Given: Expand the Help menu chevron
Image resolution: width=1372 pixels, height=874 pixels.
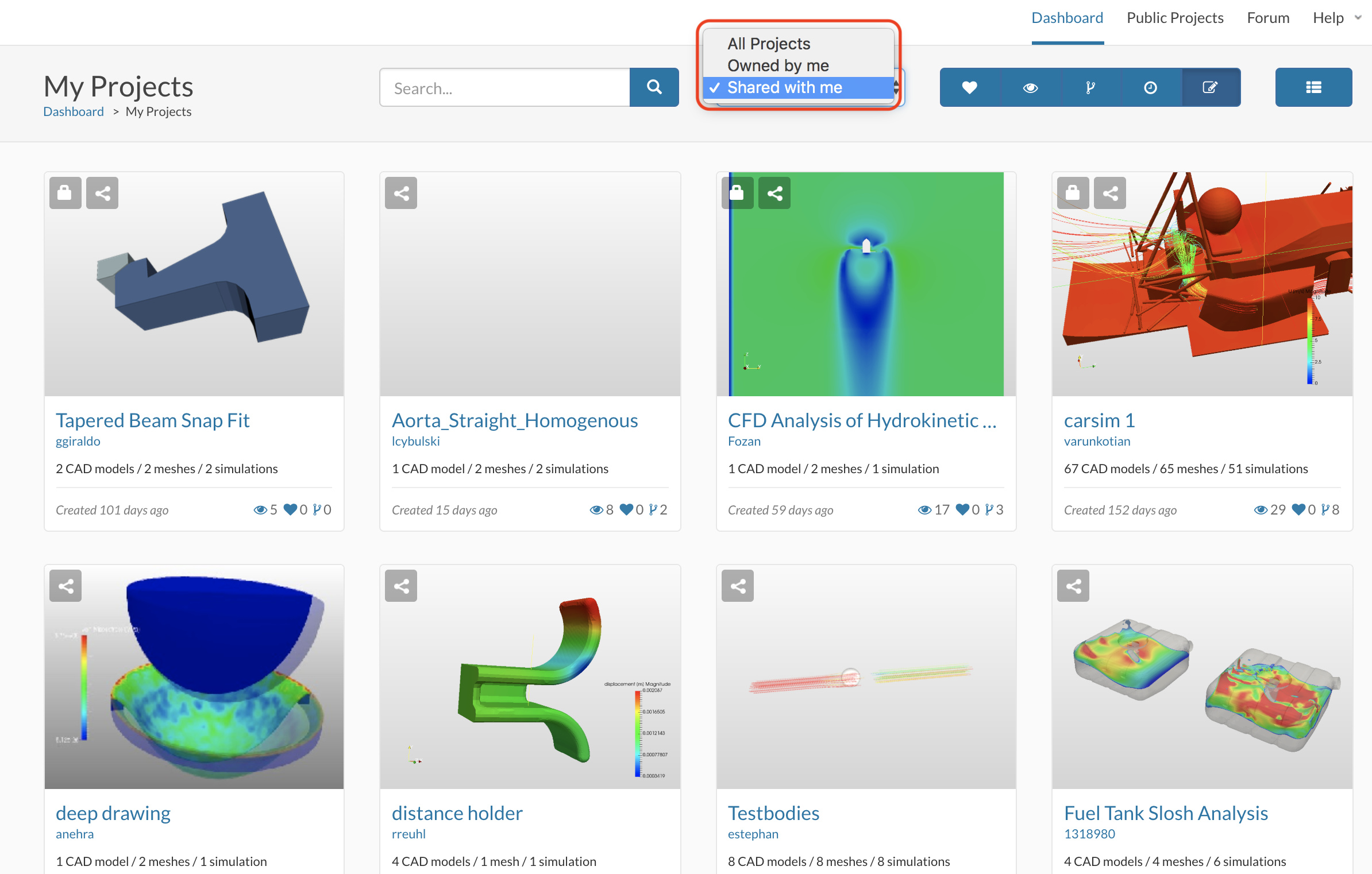Looking at the screenshot, I should (1358, 18).
